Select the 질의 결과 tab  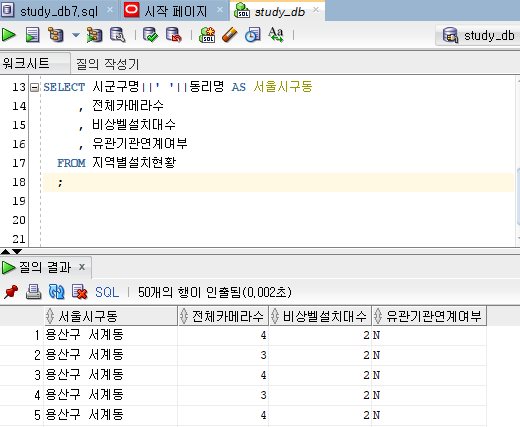pyautogui.click(x=45, y=267)
